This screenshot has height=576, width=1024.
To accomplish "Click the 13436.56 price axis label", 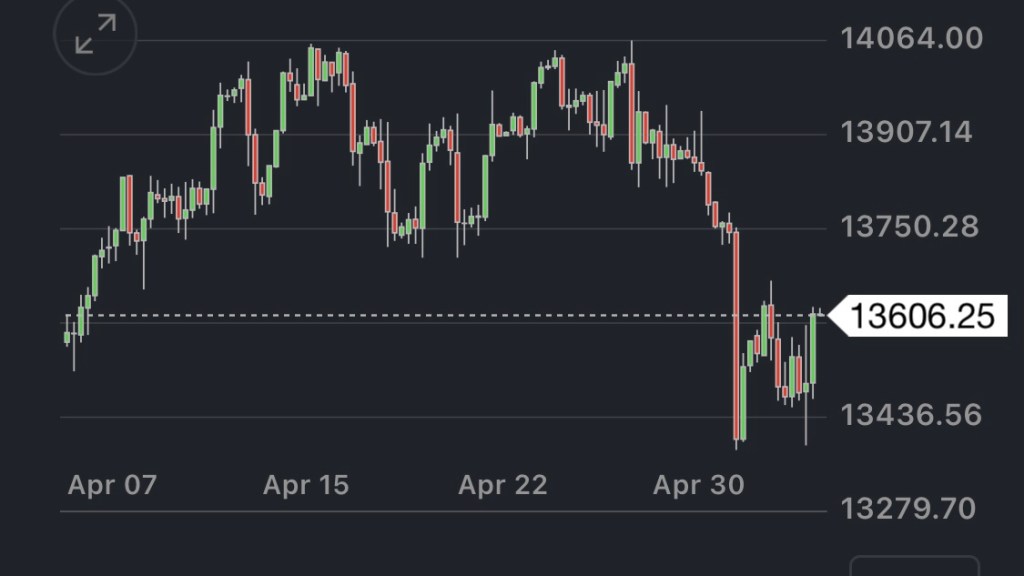I will 911,415.
